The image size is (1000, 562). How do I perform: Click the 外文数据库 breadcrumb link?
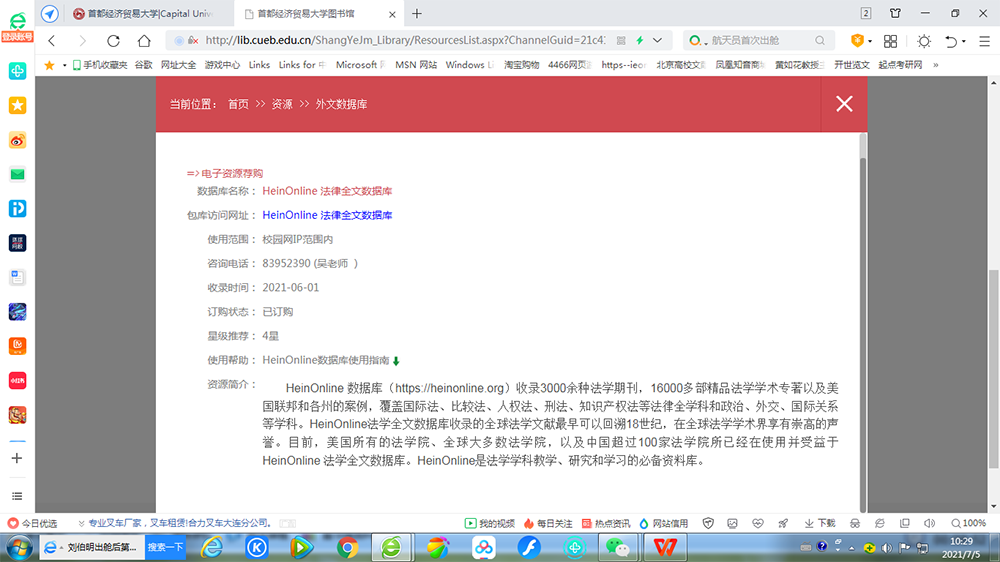point(341,104)
